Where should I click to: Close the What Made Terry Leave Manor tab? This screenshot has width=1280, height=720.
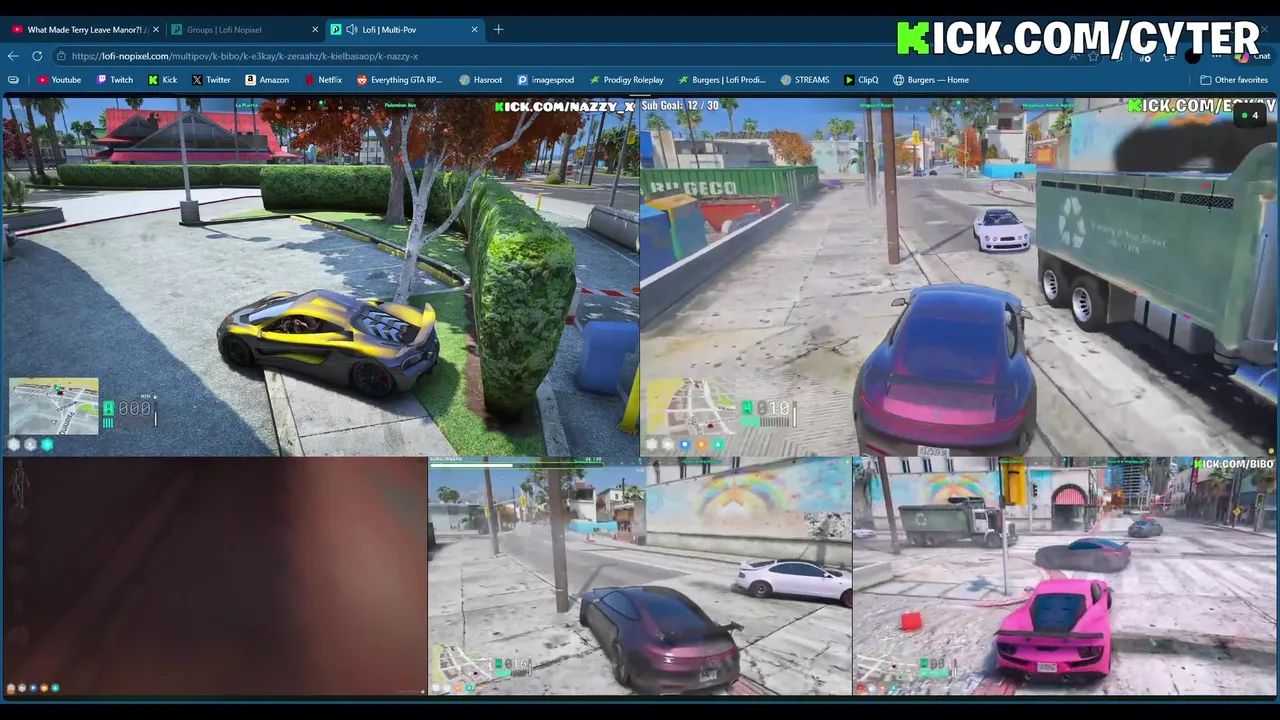click(x=155, y=30)
